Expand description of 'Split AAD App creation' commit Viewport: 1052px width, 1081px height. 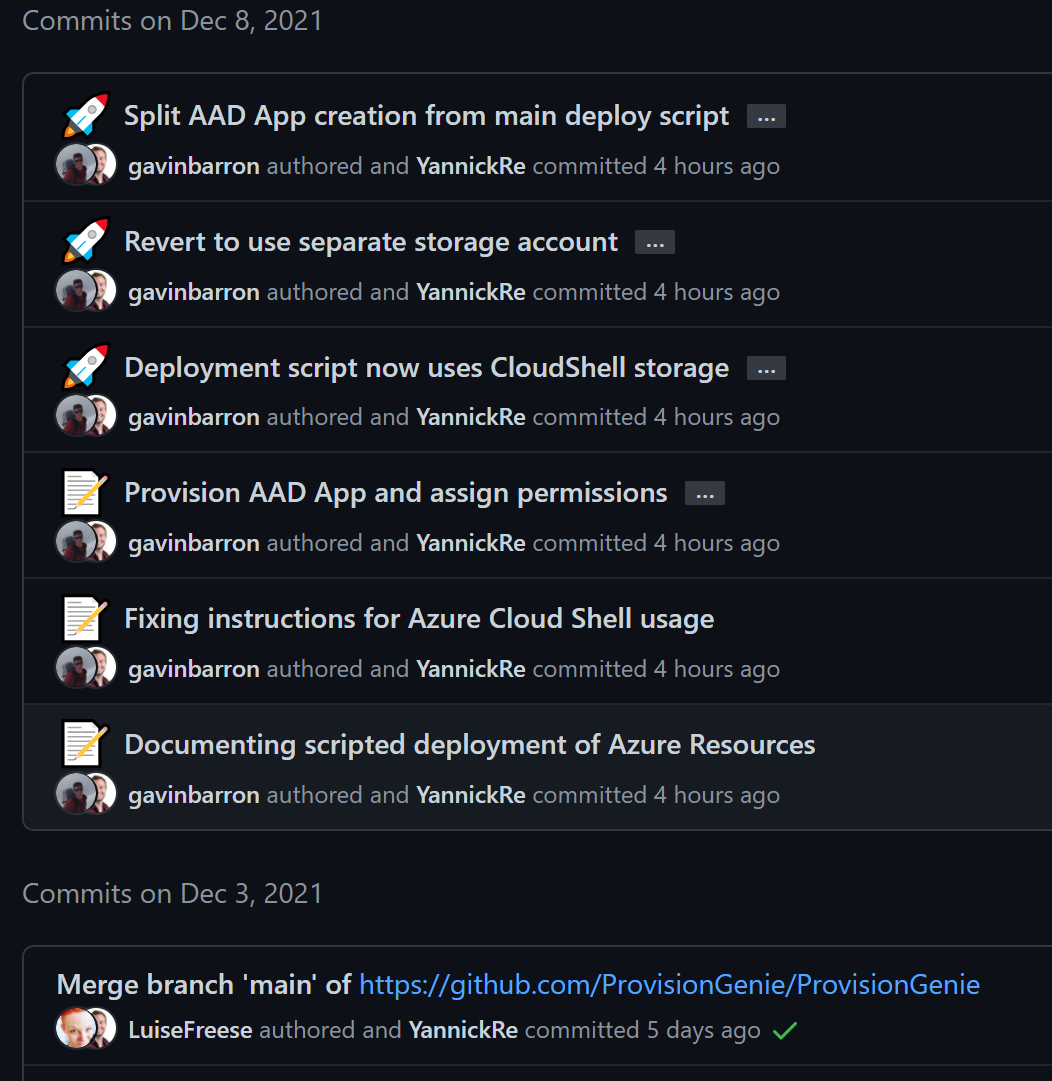pos(766,117)
